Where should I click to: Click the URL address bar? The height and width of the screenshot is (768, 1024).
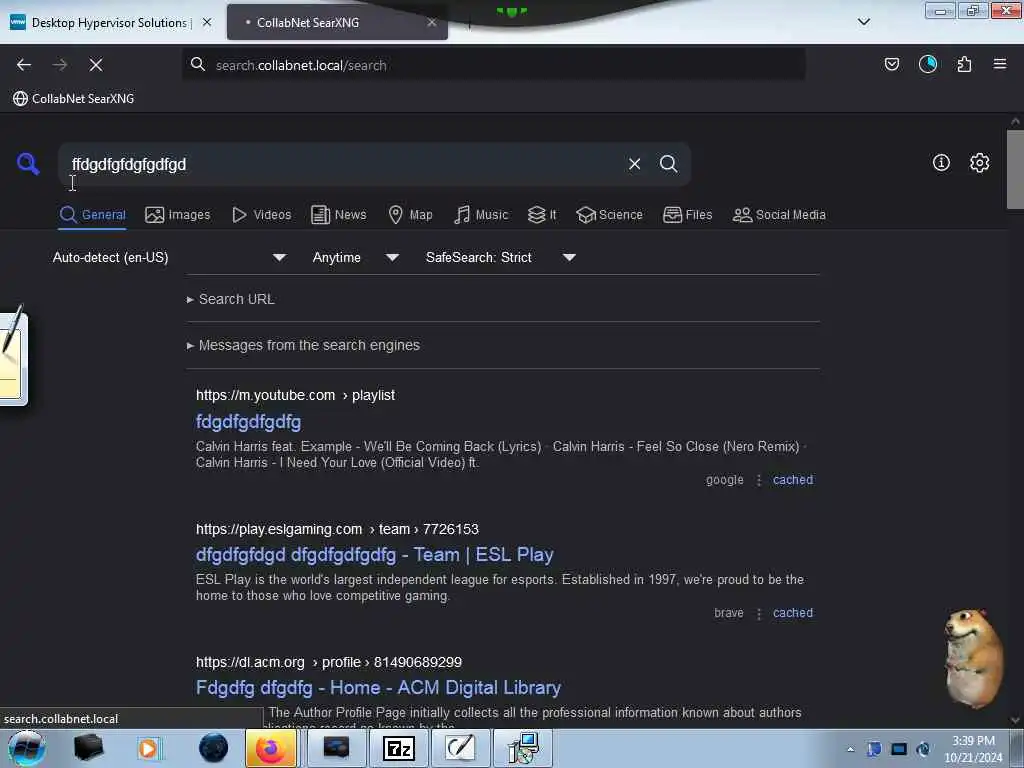pyautogui.click(x=493, y=65)
